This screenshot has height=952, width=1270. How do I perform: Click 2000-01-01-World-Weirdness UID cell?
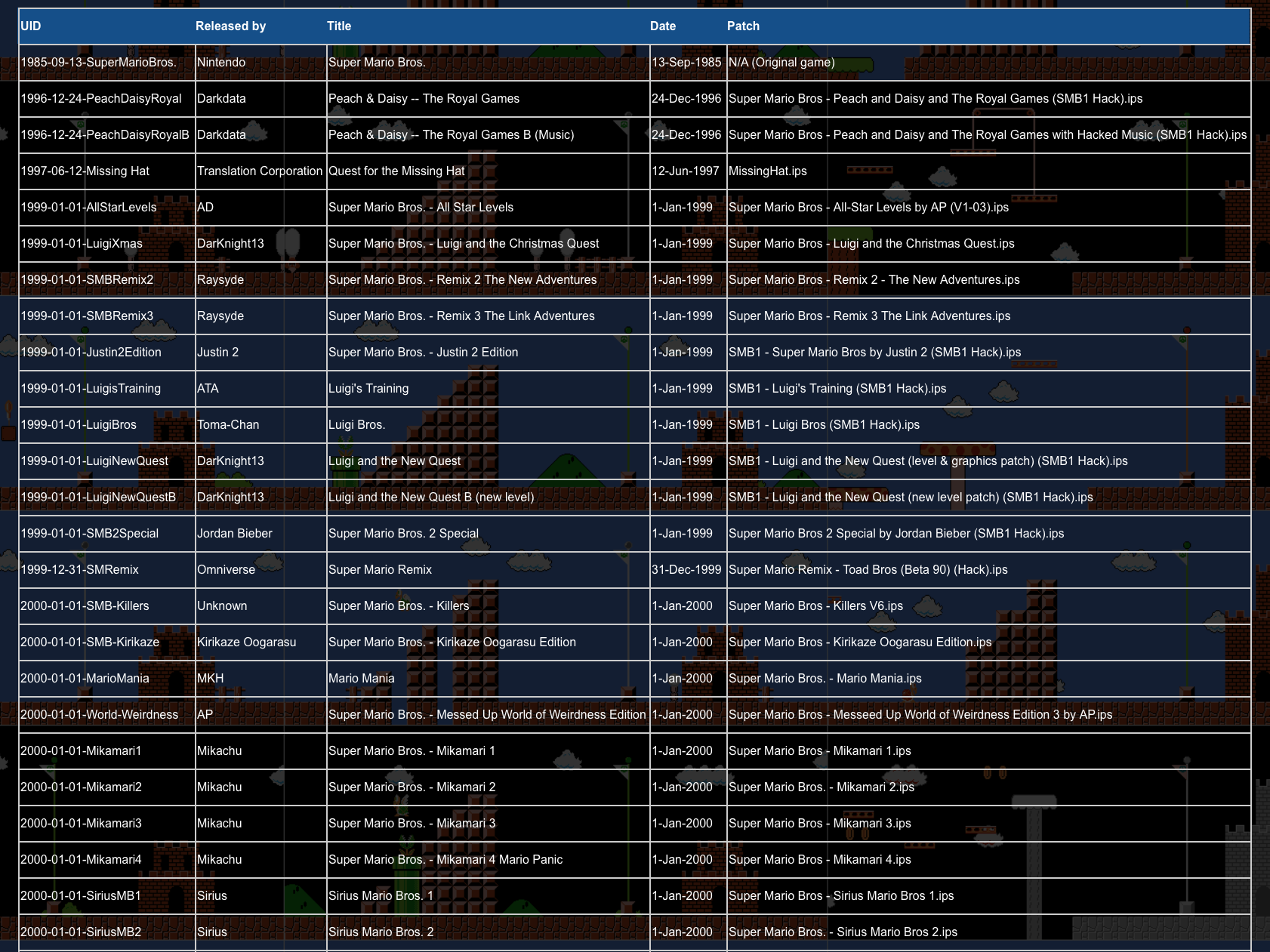pyautogui.click(x=106, y=715)
